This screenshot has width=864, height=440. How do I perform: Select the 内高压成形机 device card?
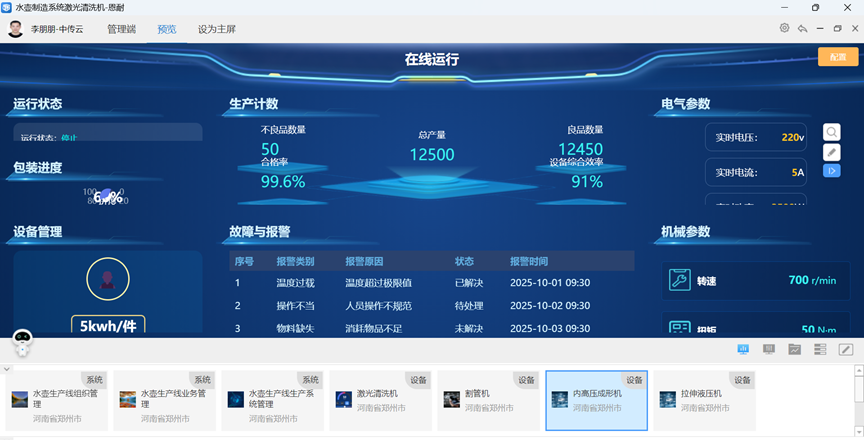point(597,400)
